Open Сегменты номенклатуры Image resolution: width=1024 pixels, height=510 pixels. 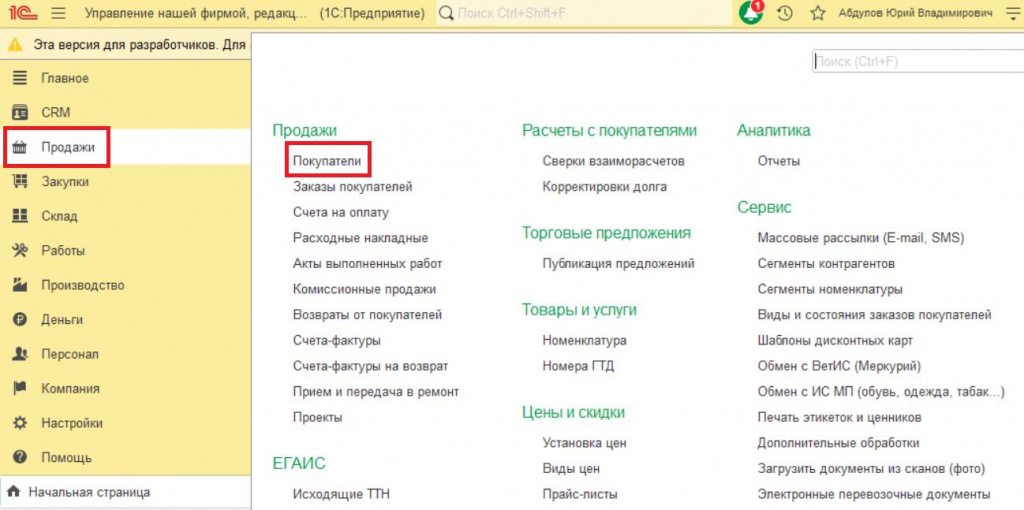click(x=830, y=289)
